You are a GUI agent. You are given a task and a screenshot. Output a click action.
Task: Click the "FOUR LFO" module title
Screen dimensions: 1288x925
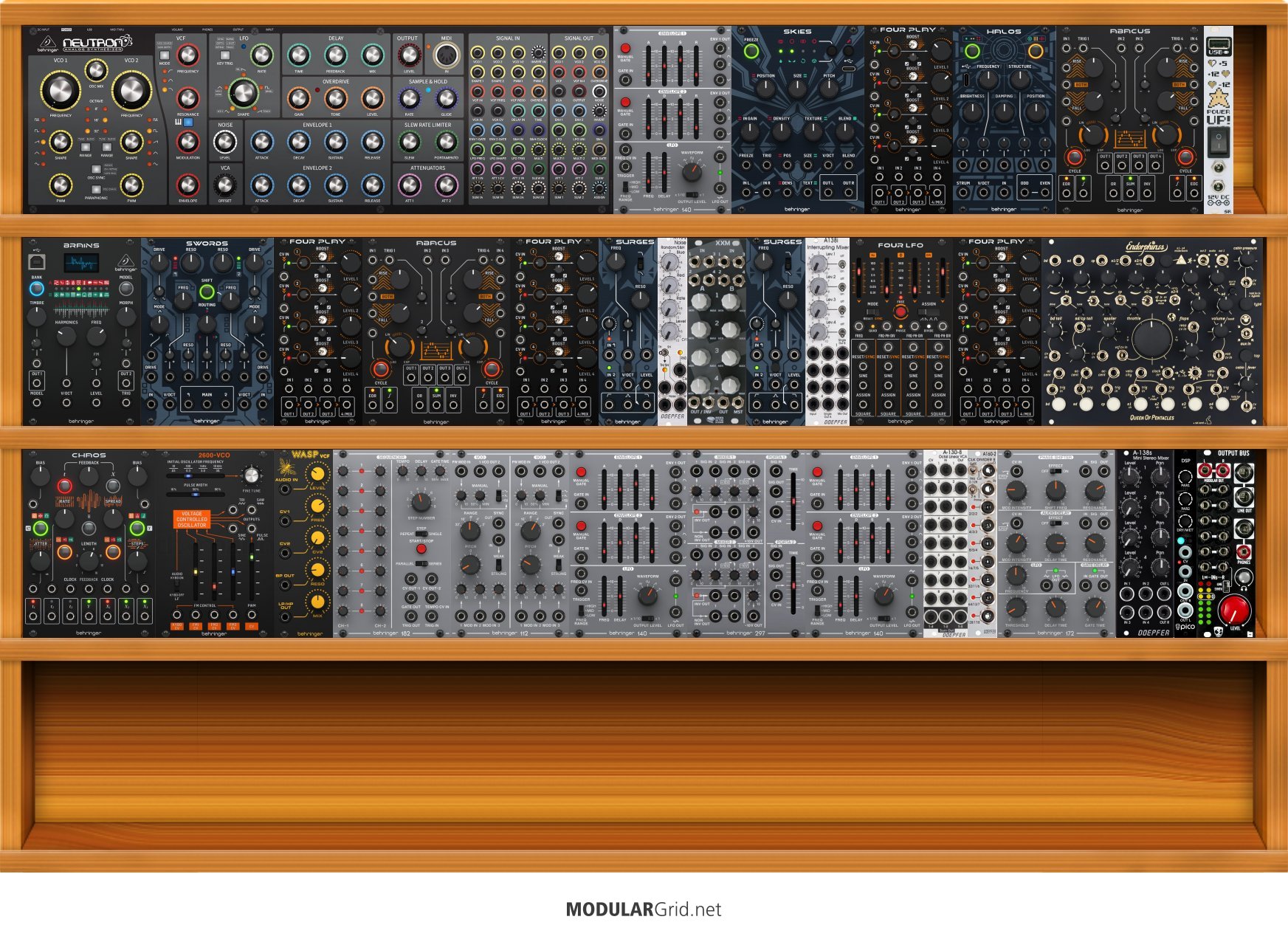click(900, 244)
